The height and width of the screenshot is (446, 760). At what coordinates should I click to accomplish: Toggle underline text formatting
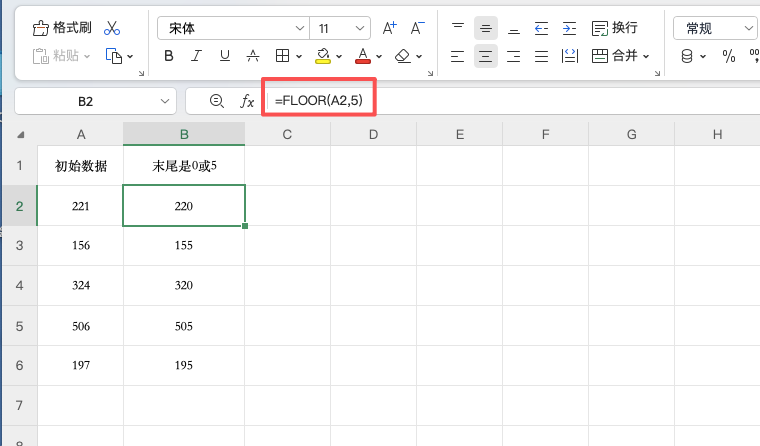(x=224, y=56)
